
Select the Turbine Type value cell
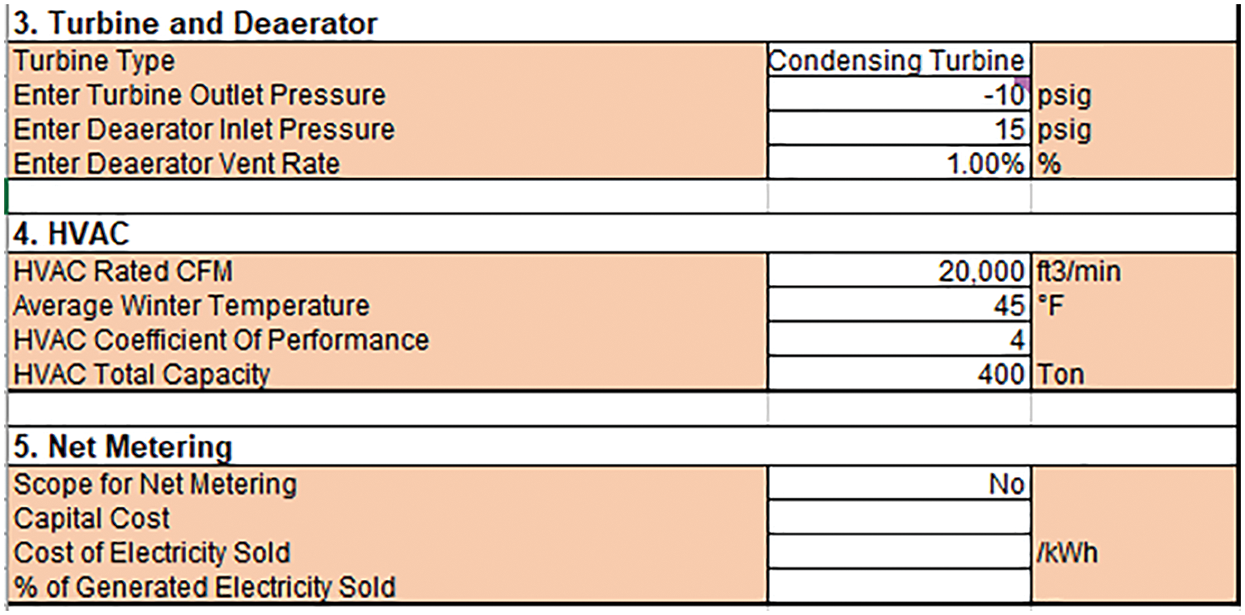(898, 61)
